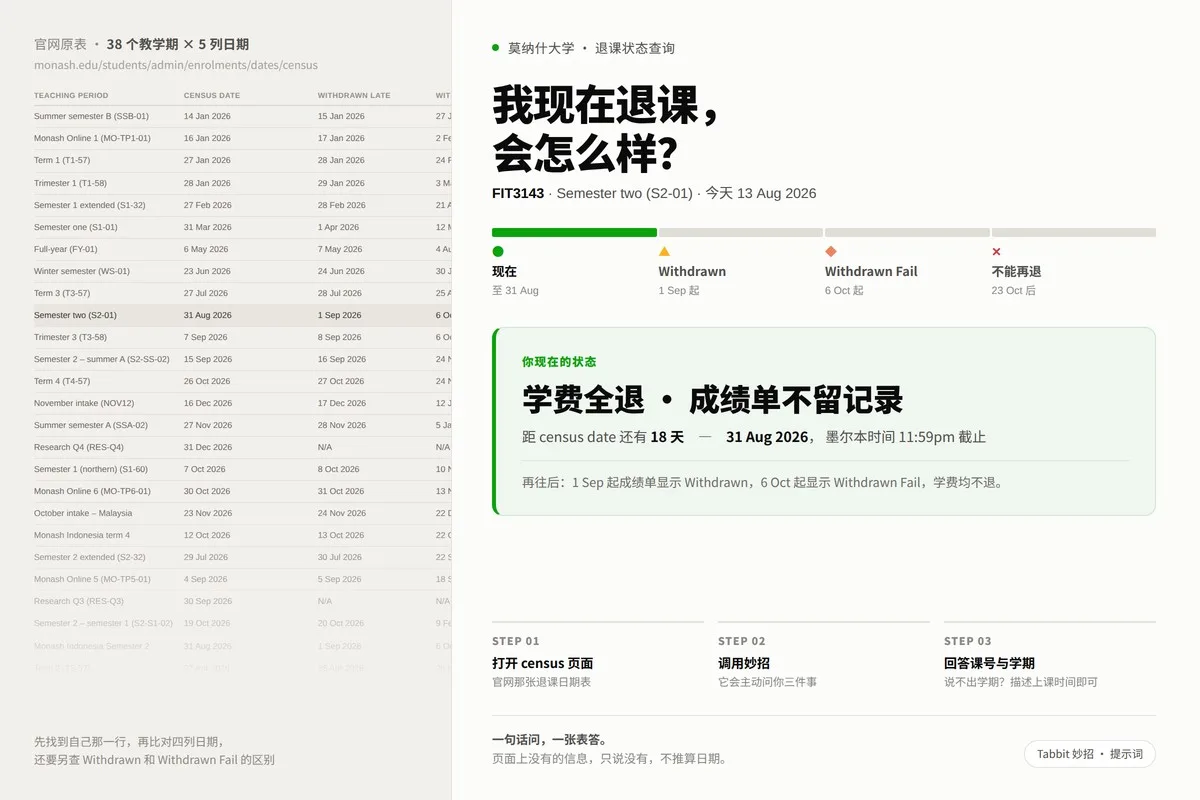Select the Research Q4 (RES-Q4) row

(x=243, y=447)
